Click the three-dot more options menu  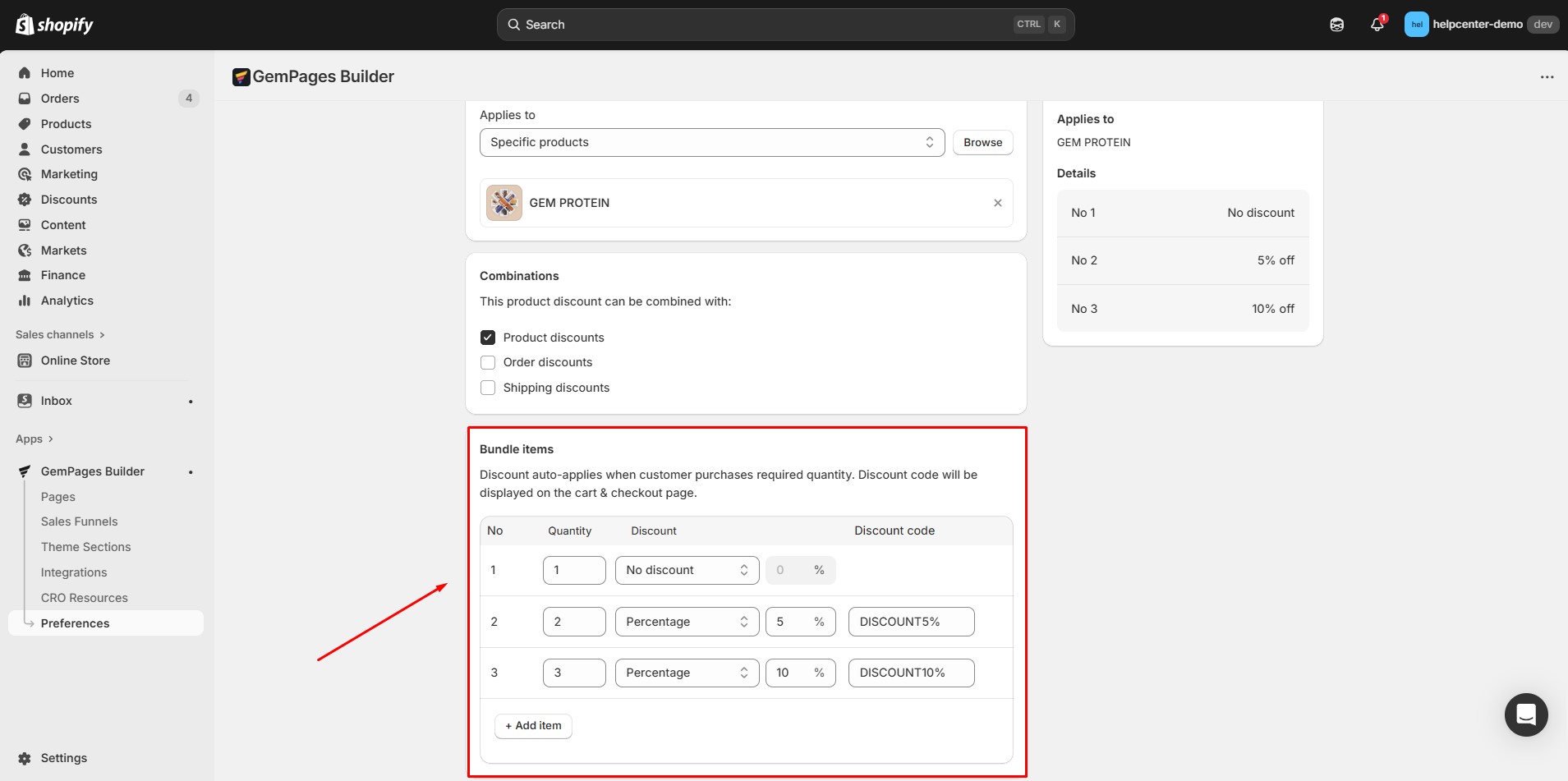pos(1547,77)
